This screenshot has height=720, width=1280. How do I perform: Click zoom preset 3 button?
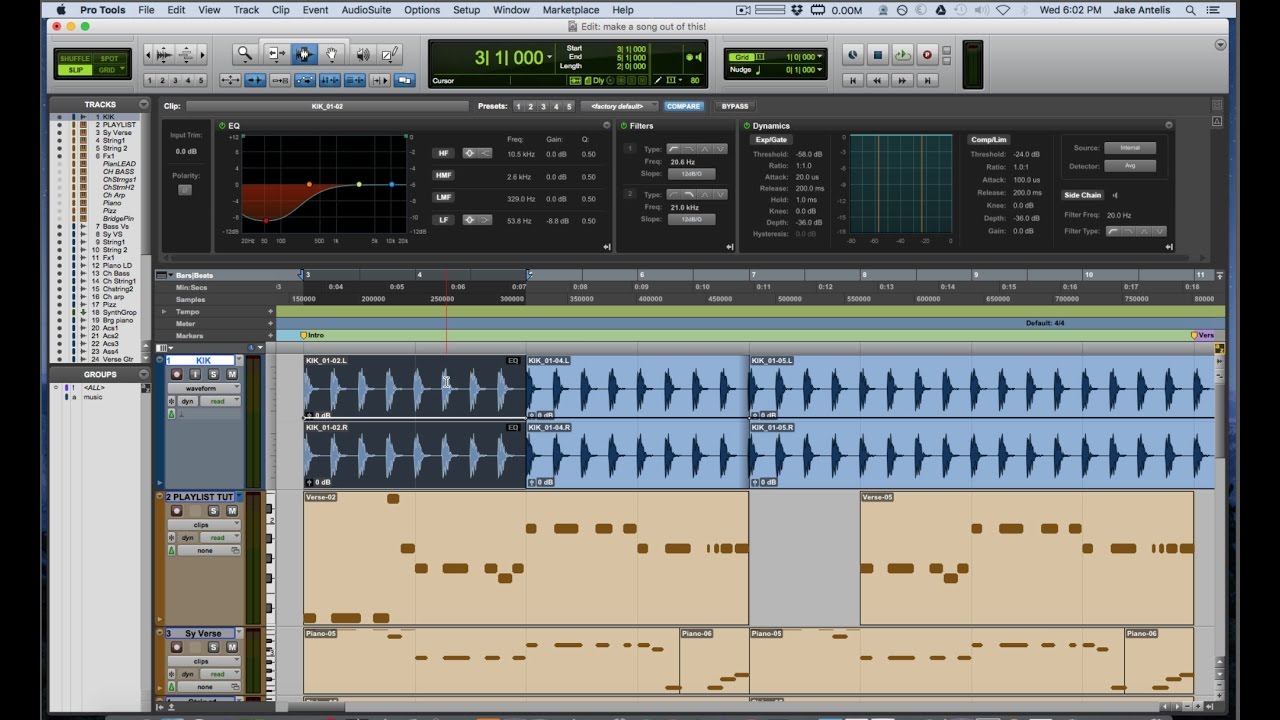click(175, 80)
